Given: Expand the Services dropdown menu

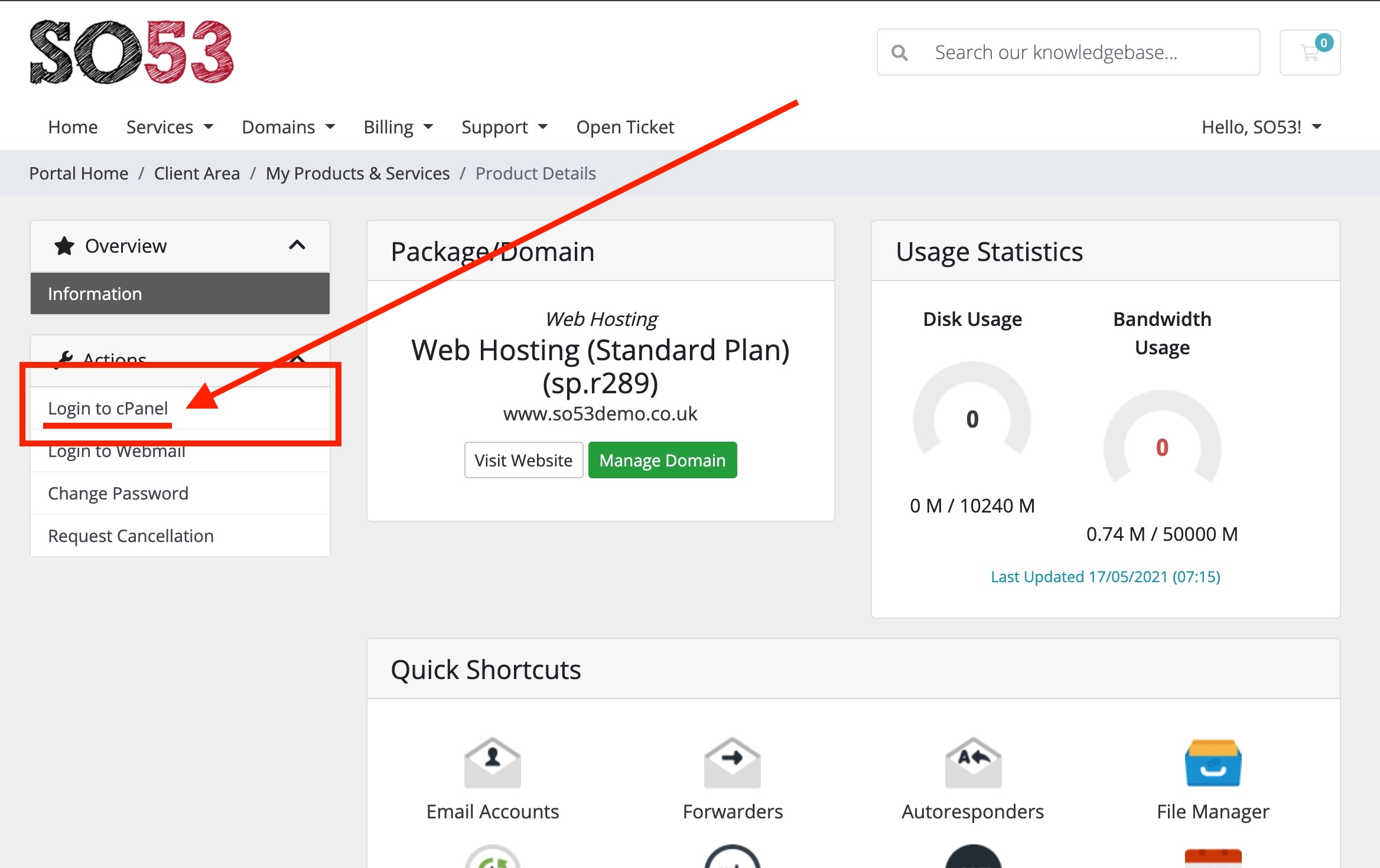Looking at the screenshot, I should pos(170,127).
